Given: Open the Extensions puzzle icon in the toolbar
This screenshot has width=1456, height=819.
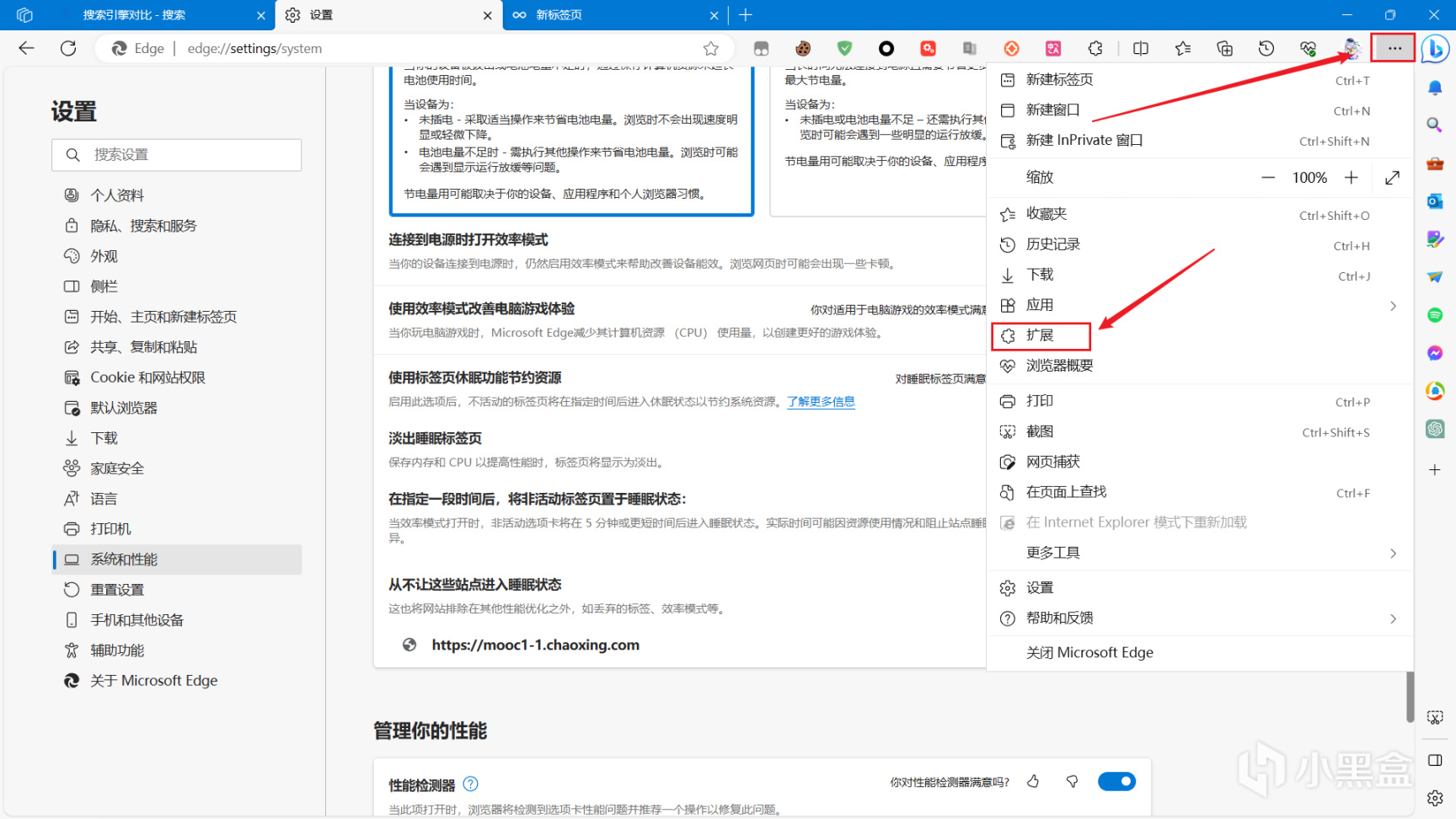Looking at the screenshot, I should click(x=1095, y=49).
